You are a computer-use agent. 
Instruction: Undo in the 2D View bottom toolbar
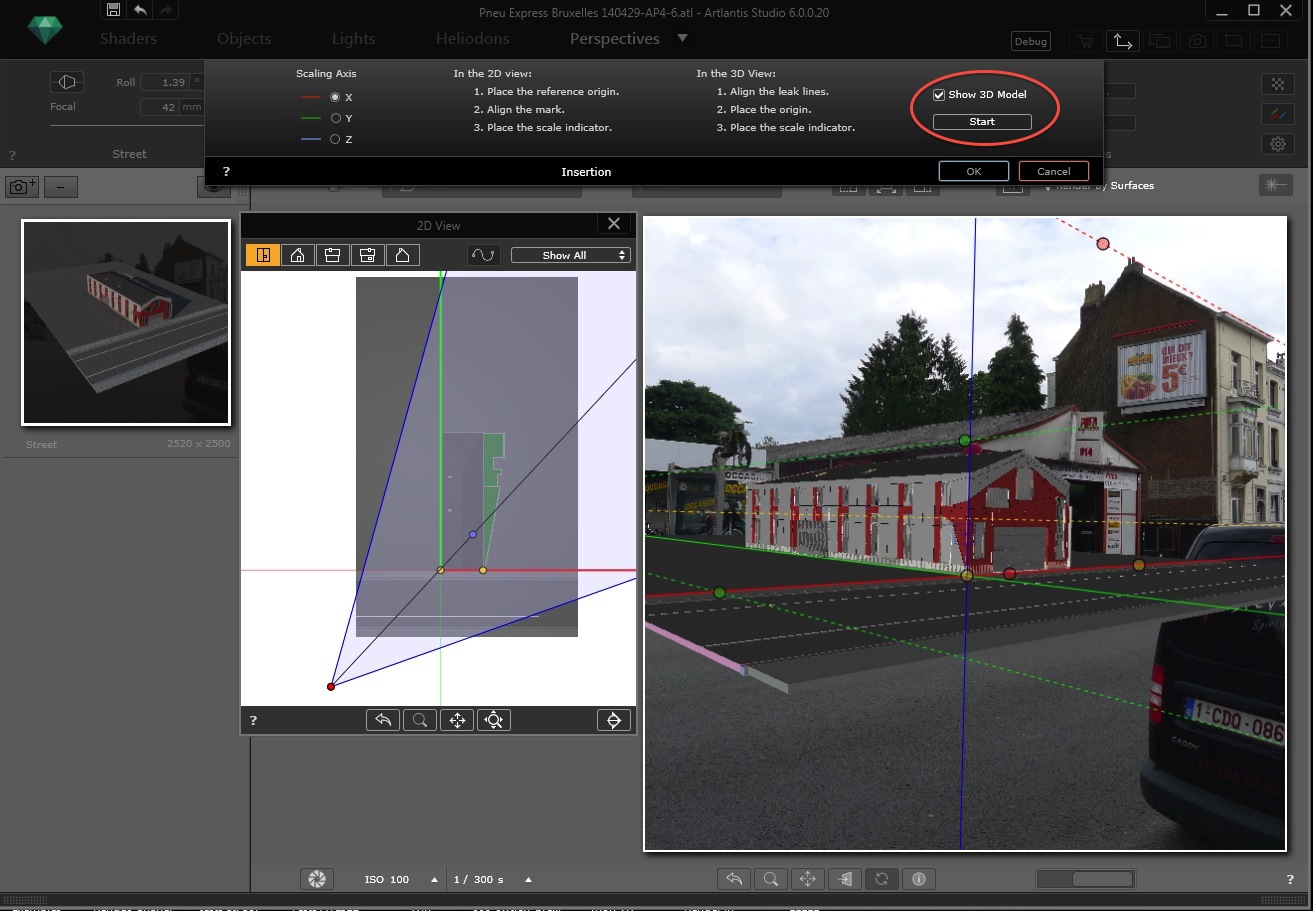(383, 720)
